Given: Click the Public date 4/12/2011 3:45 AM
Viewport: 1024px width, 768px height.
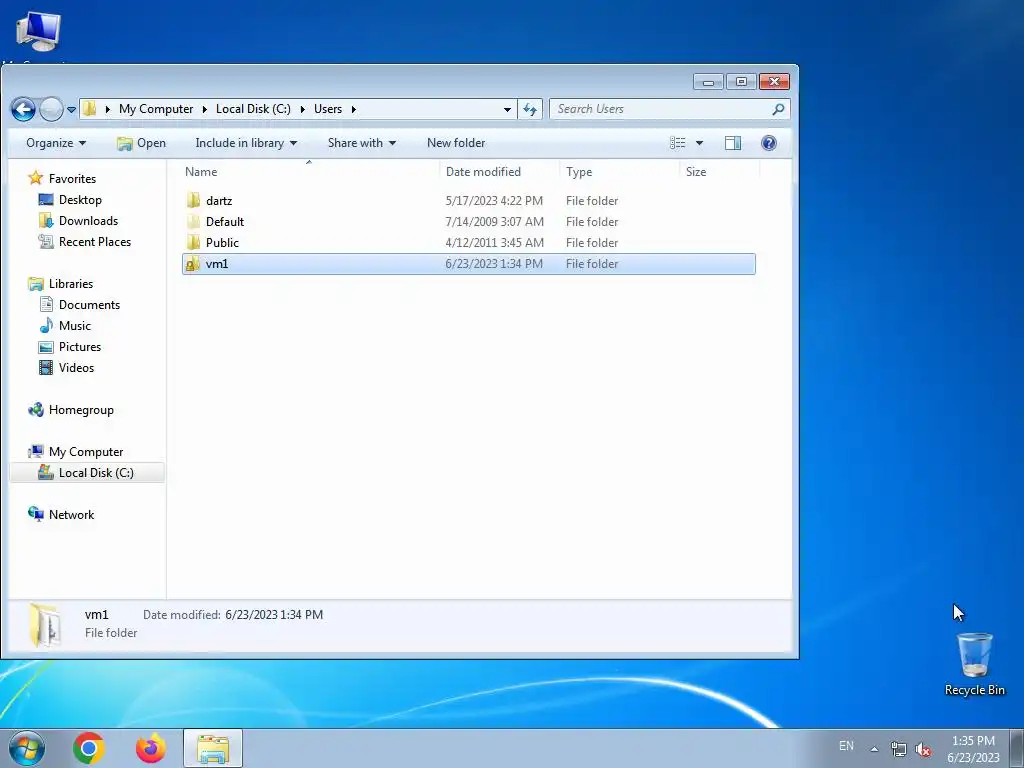Looking at the screenshot, I should 494,242.
